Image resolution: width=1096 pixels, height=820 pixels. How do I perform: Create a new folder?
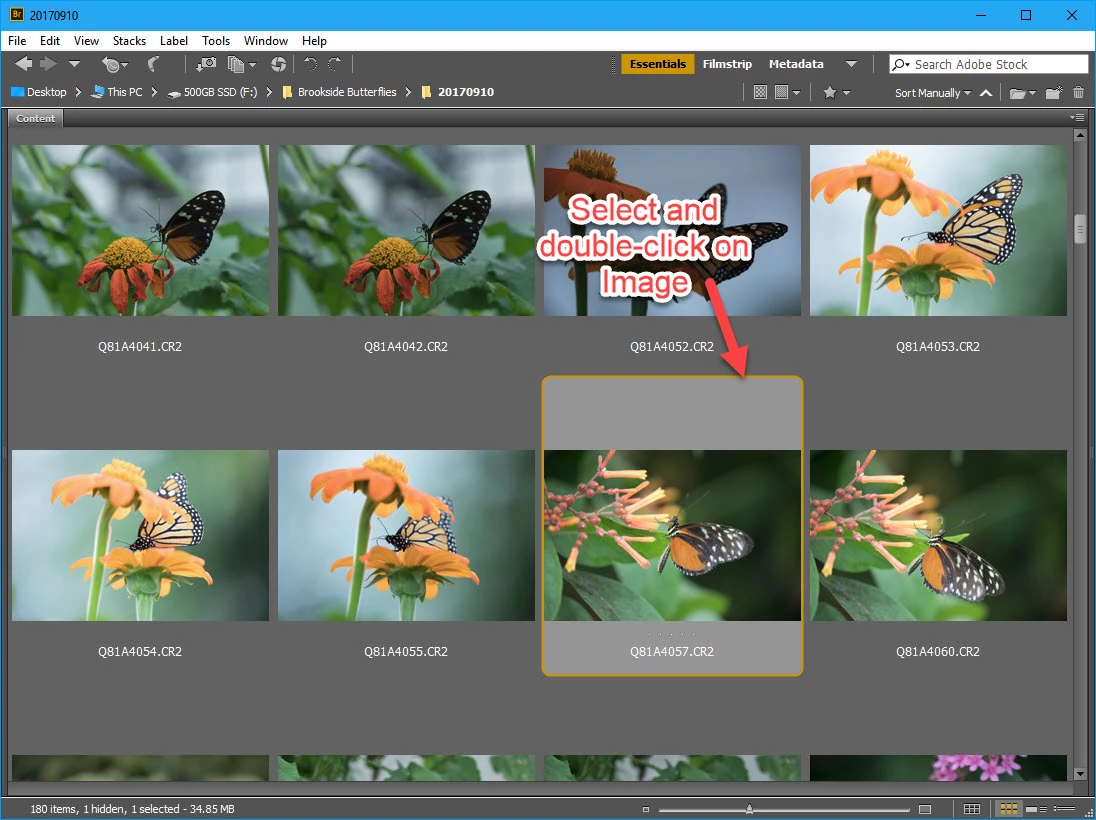[x=1054, y=92]
